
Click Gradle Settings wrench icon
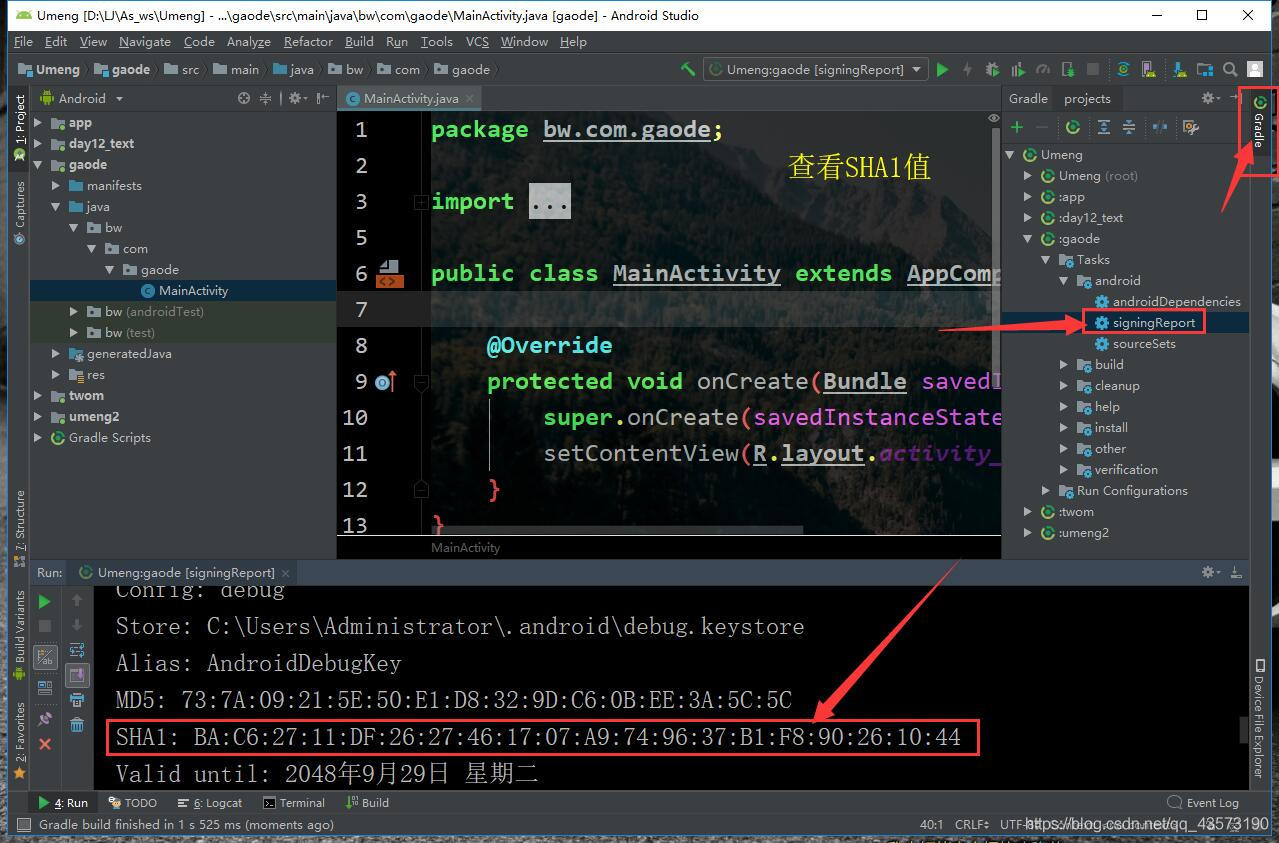[1190, 127]
